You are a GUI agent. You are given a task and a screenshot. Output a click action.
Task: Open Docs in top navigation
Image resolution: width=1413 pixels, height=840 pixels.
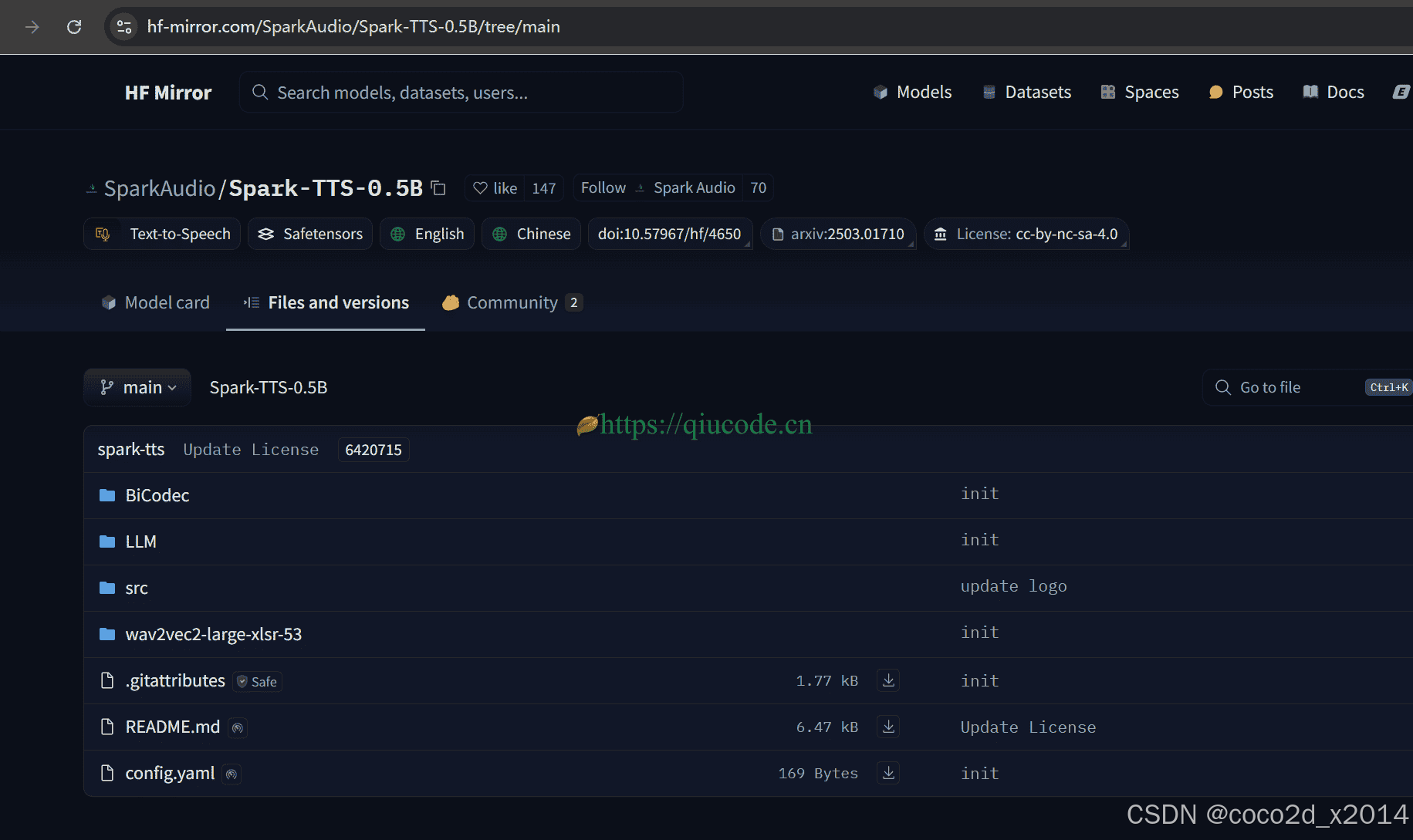coord(1334,93)
